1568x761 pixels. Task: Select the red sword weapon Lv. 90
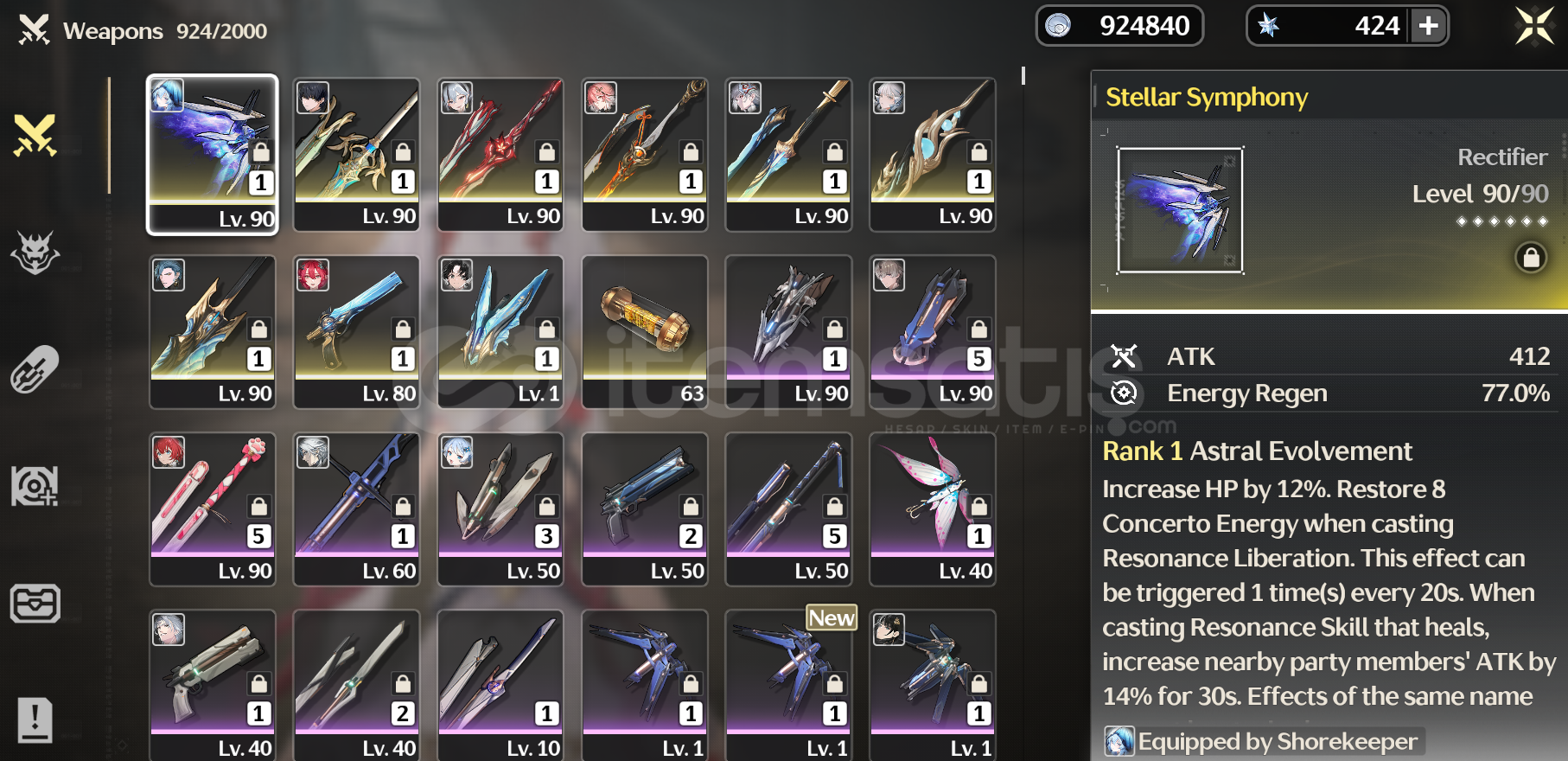pyautogui.click(x=500, y=155)
